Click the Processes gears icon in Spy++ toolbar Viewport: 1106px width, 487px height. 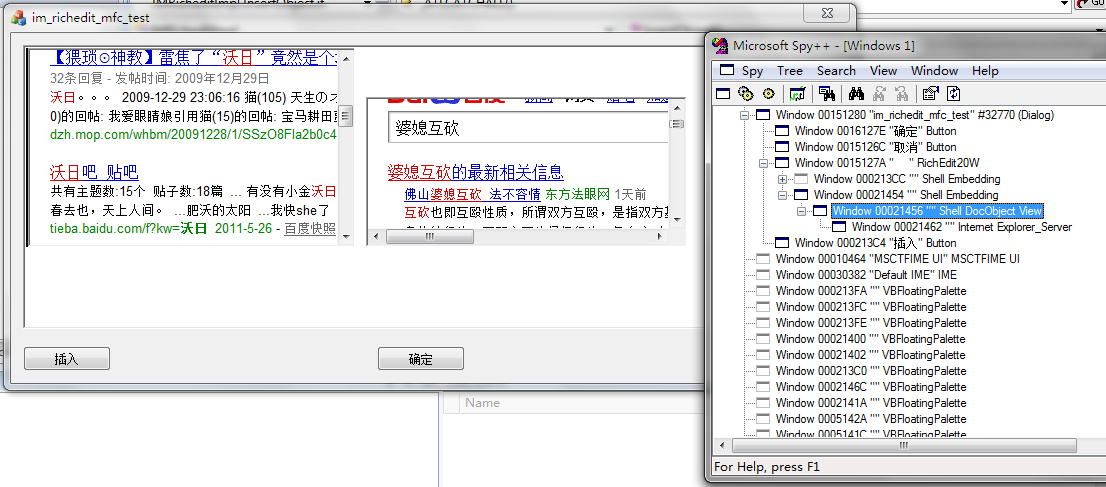[x=746, y=93]
